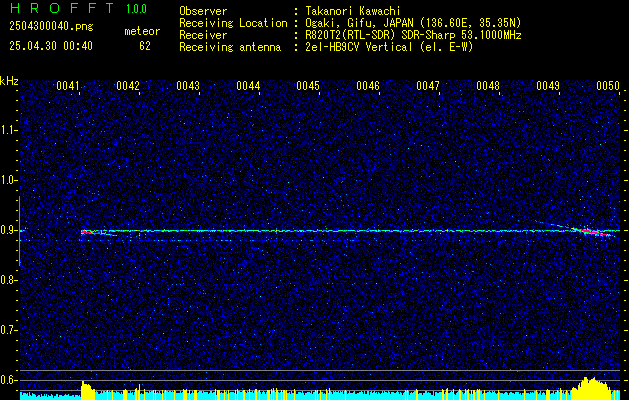Select the file name 2504300040.png
The height and width of the screenshot is (400, 629).
pos(51,27)
